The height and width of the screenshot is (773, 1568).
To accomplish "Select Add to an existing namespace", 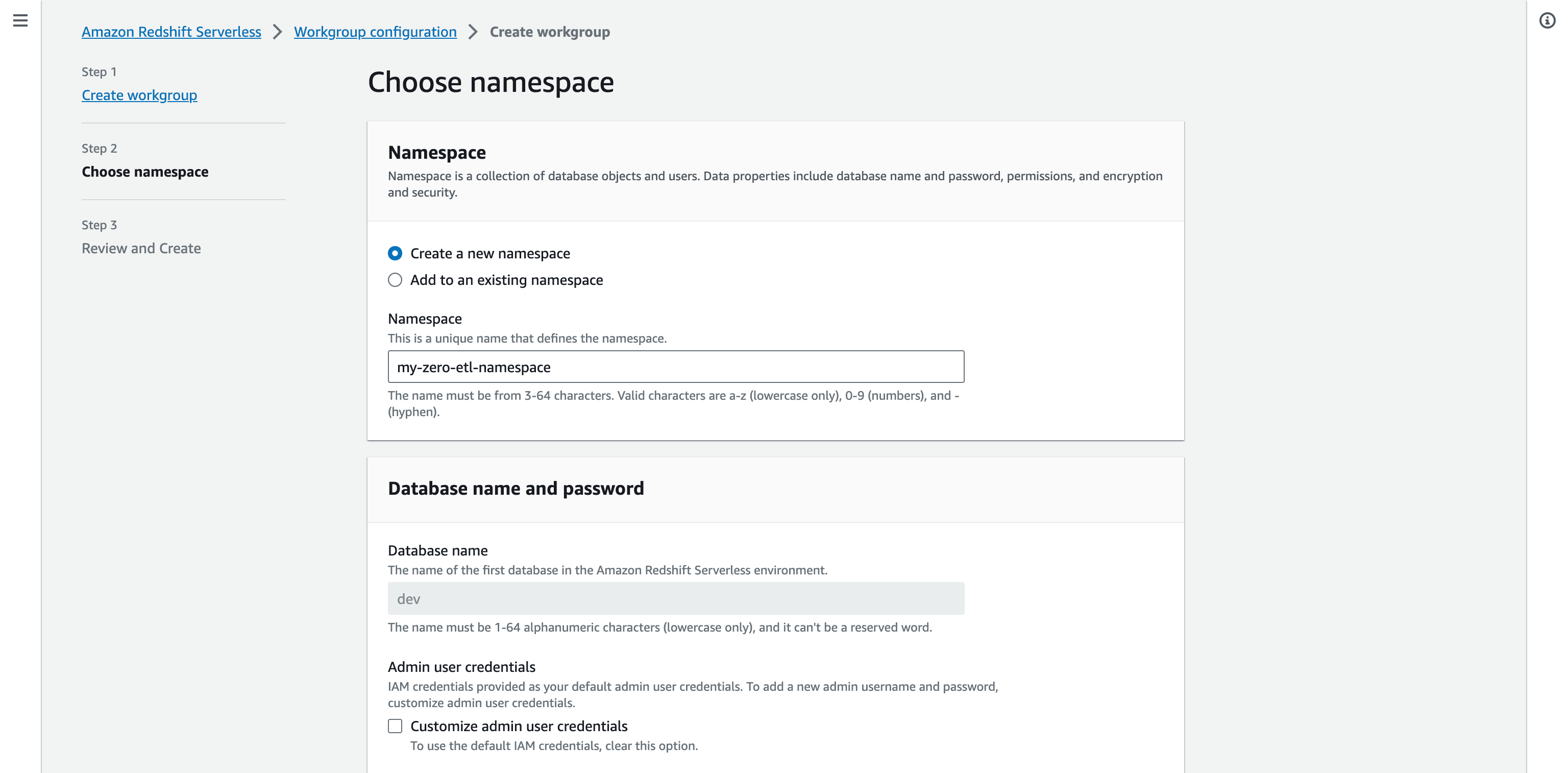I will [395, 280].
